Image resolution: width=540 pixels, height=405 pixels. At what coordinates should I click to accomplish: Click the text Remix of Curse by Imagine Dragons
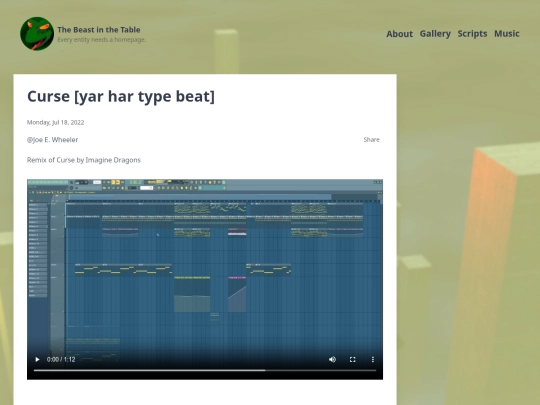point(84,160)
